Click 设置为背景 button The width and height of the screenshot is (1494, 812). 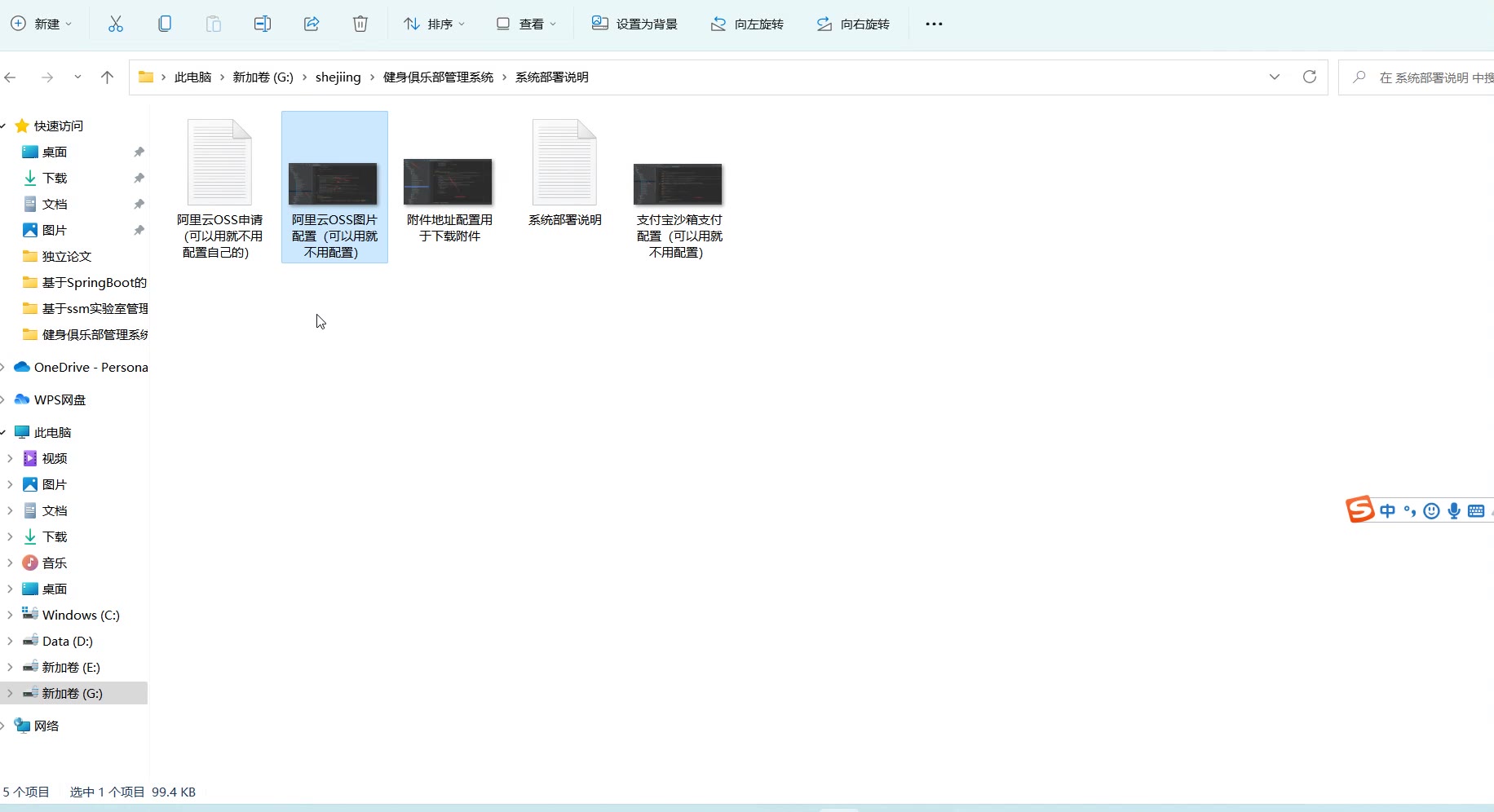pos(634,24)
